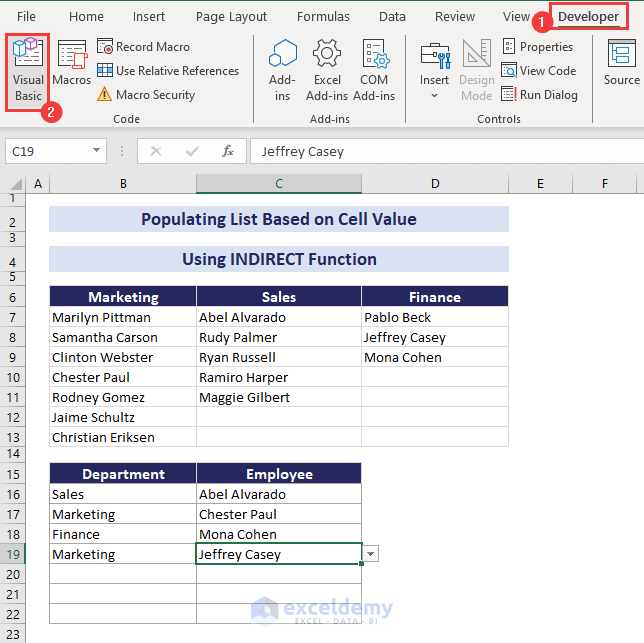Select the Employee header cell

[279, 473]
